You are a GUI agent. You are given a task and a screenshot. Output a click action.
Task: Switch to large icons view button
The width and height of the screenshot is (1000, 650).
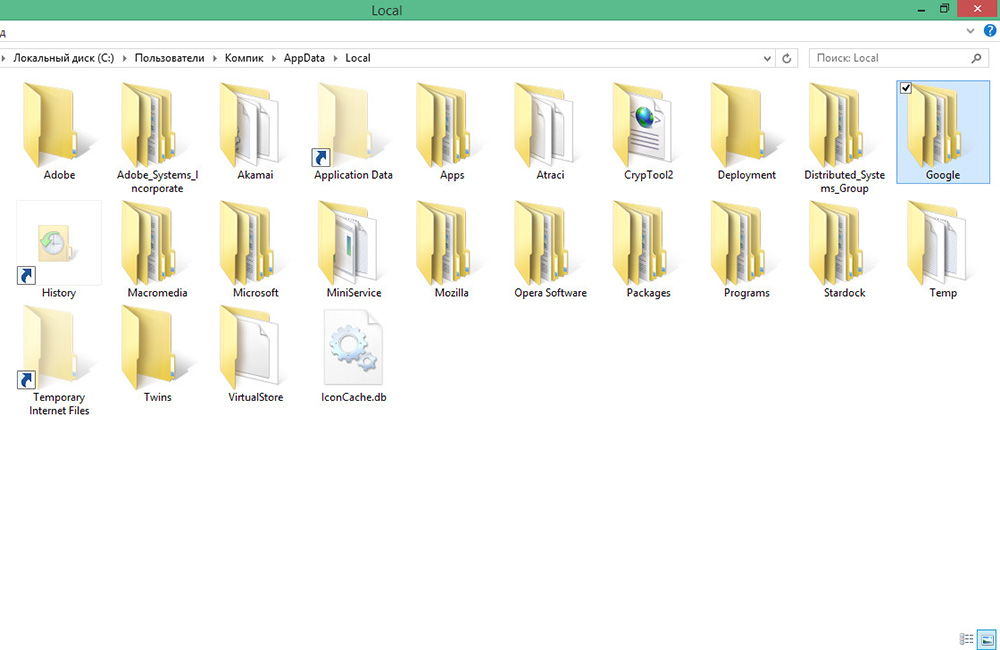tap(987, 639)
